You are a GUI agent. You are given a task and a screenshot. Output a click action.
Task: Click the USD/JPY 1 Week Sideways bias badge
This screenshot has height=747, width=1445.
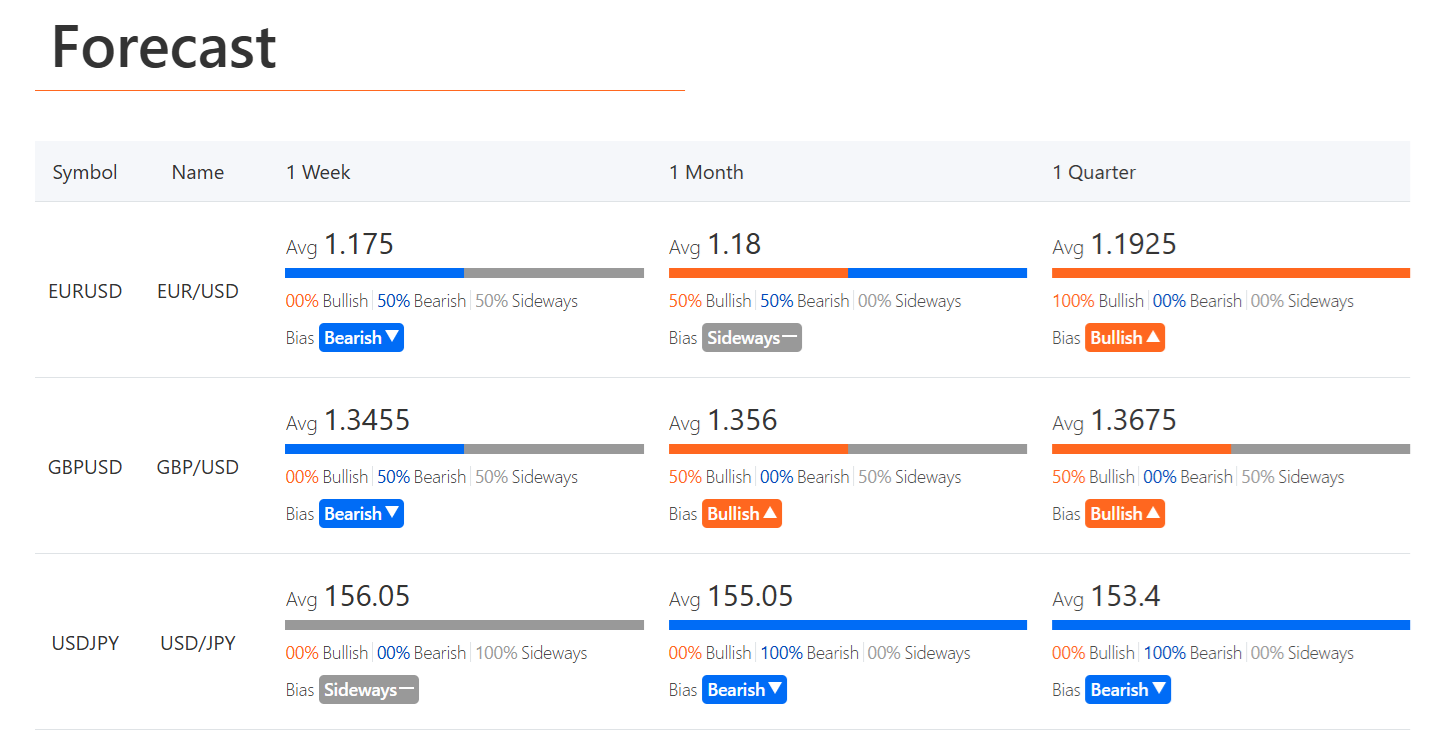click(369, 690)
